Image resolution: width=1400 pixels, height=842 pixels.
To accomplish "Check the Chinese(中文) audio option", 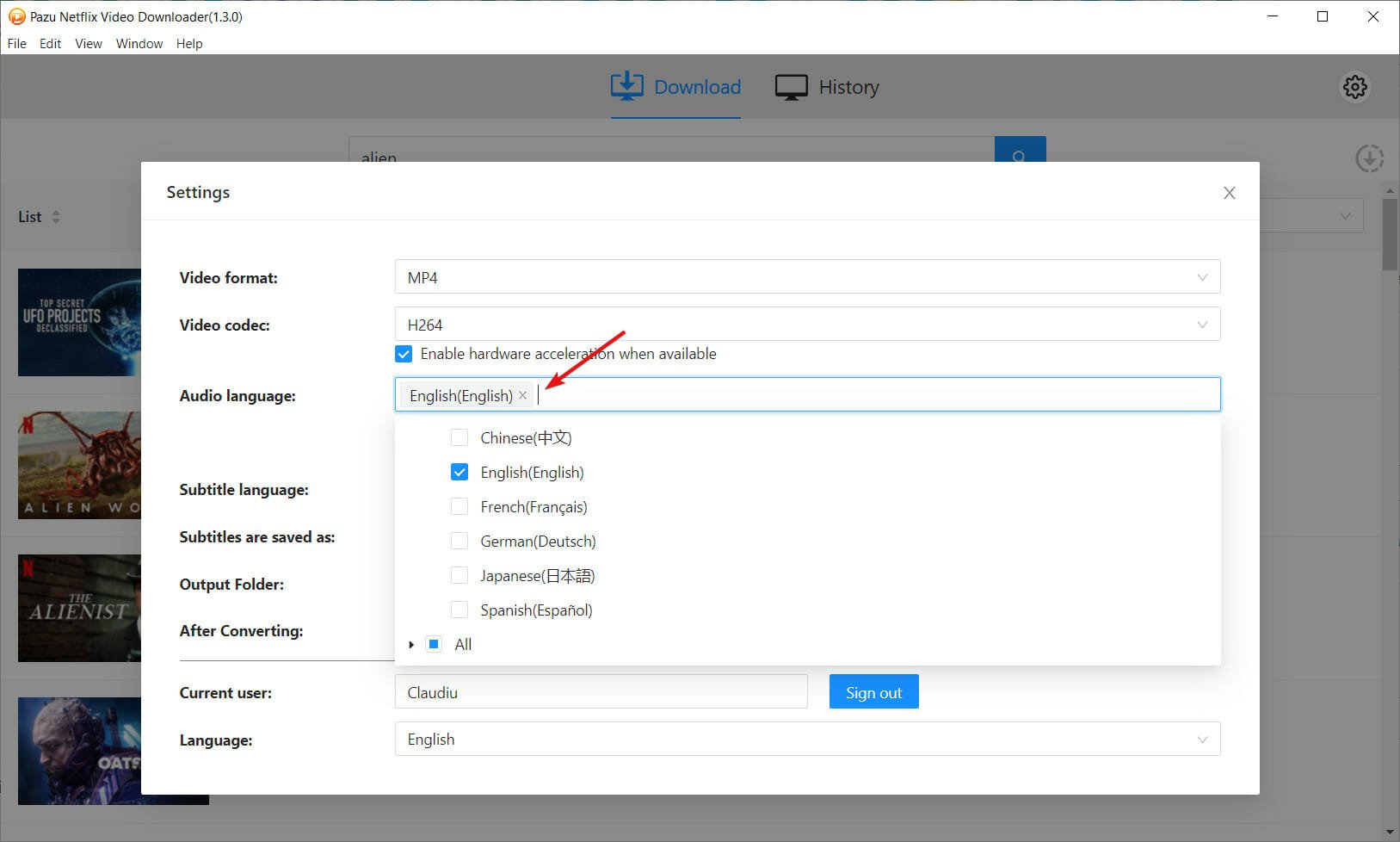I will 459,437.
